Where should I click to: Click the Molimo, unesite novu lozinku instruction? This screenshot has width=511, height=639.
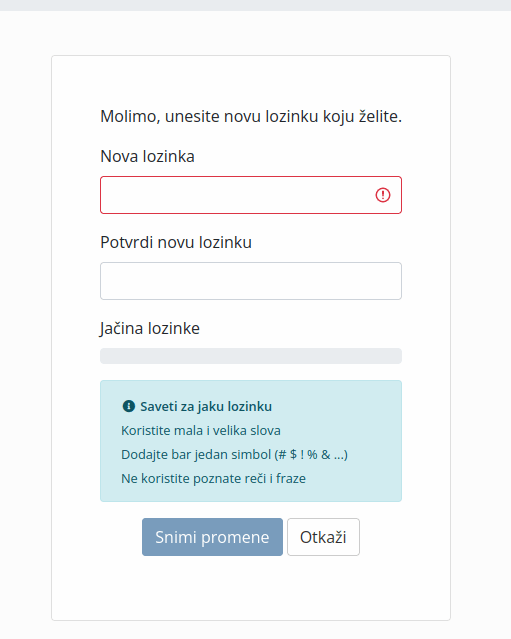[251, 117]
